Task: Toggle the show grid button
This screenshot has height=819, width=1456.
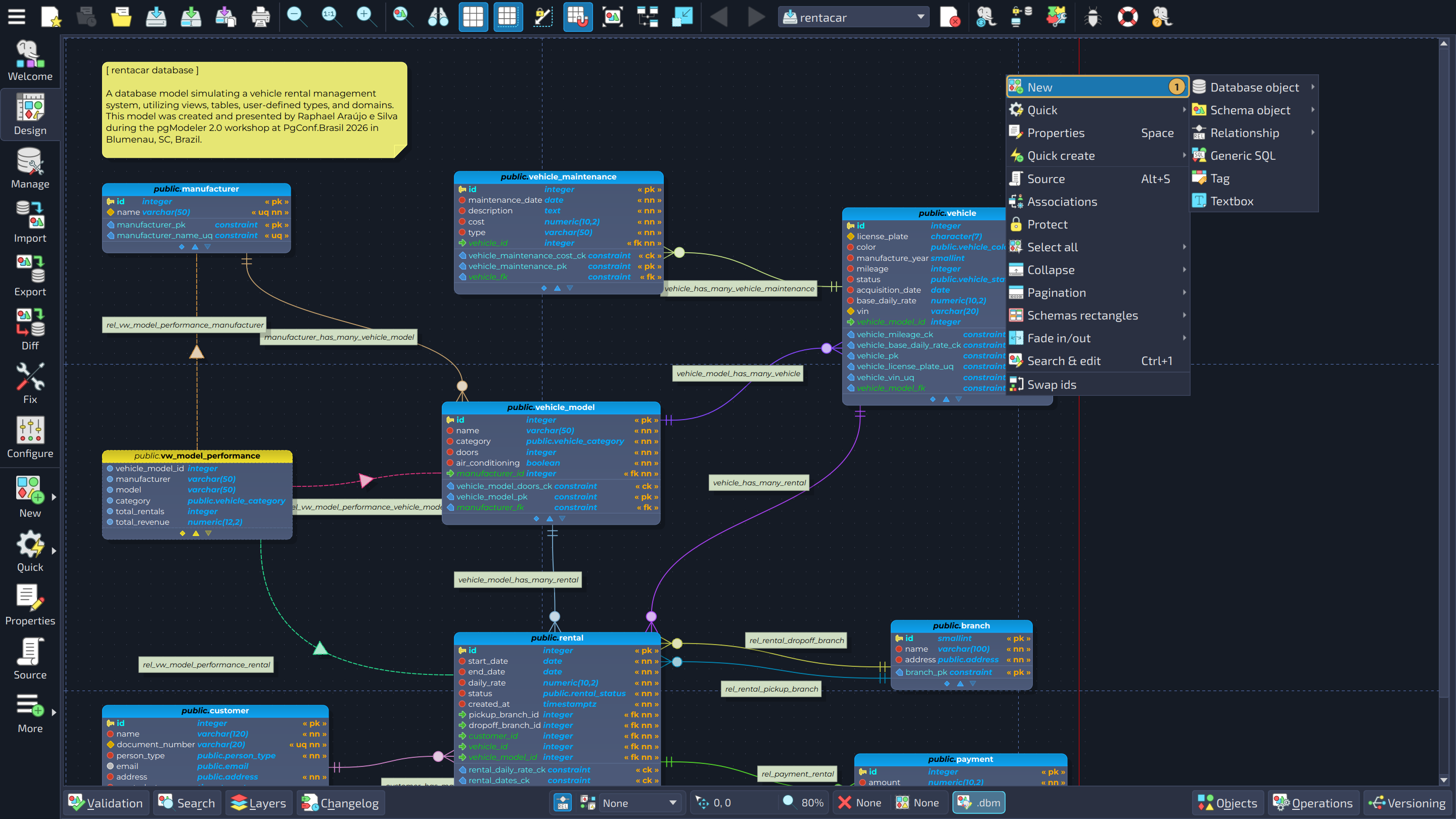Action: pyautogui.click(x=473, y=17)
